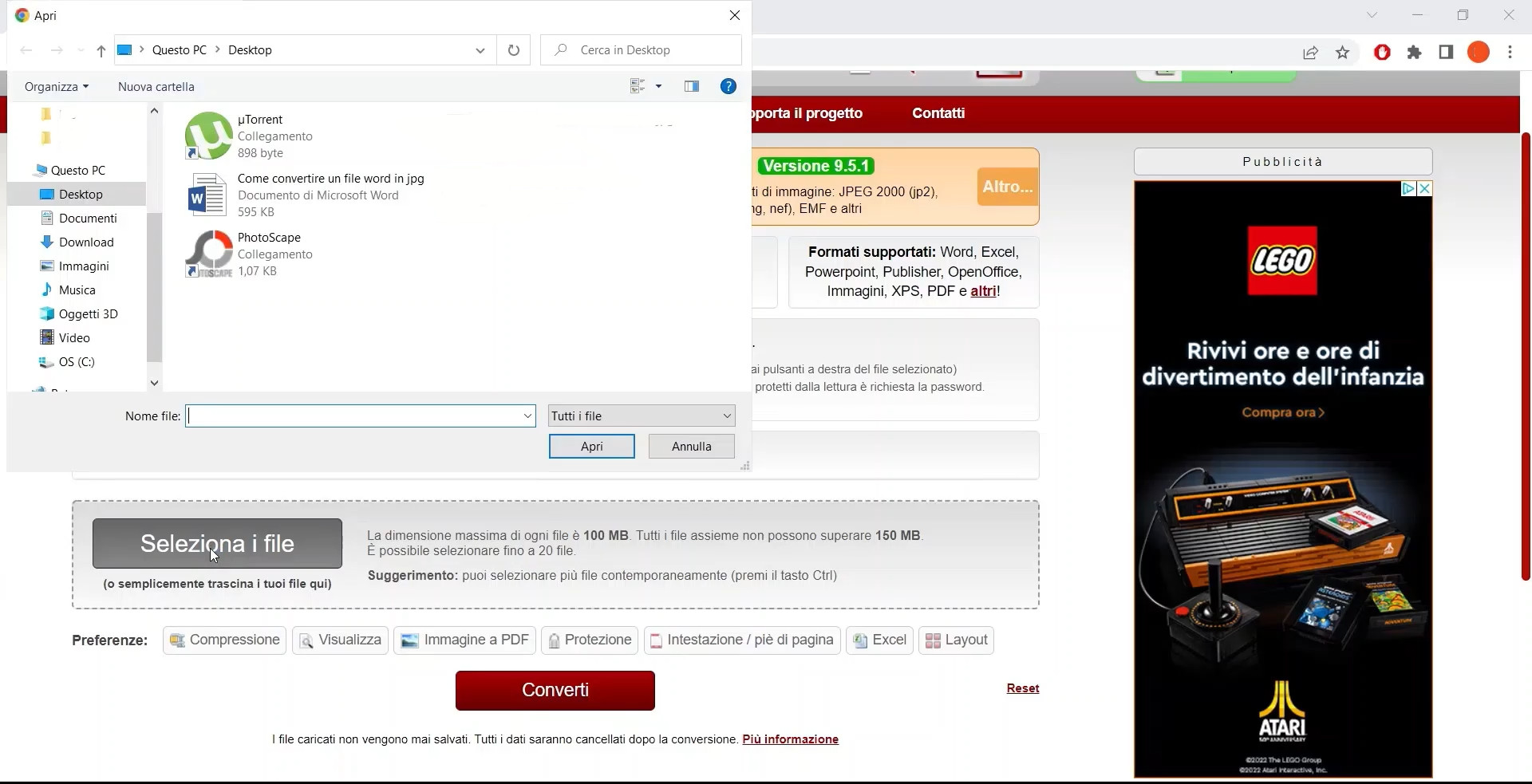Open the Compressione preferences option
Viewport: 1532px width, 784px height.
pos(223,640)
